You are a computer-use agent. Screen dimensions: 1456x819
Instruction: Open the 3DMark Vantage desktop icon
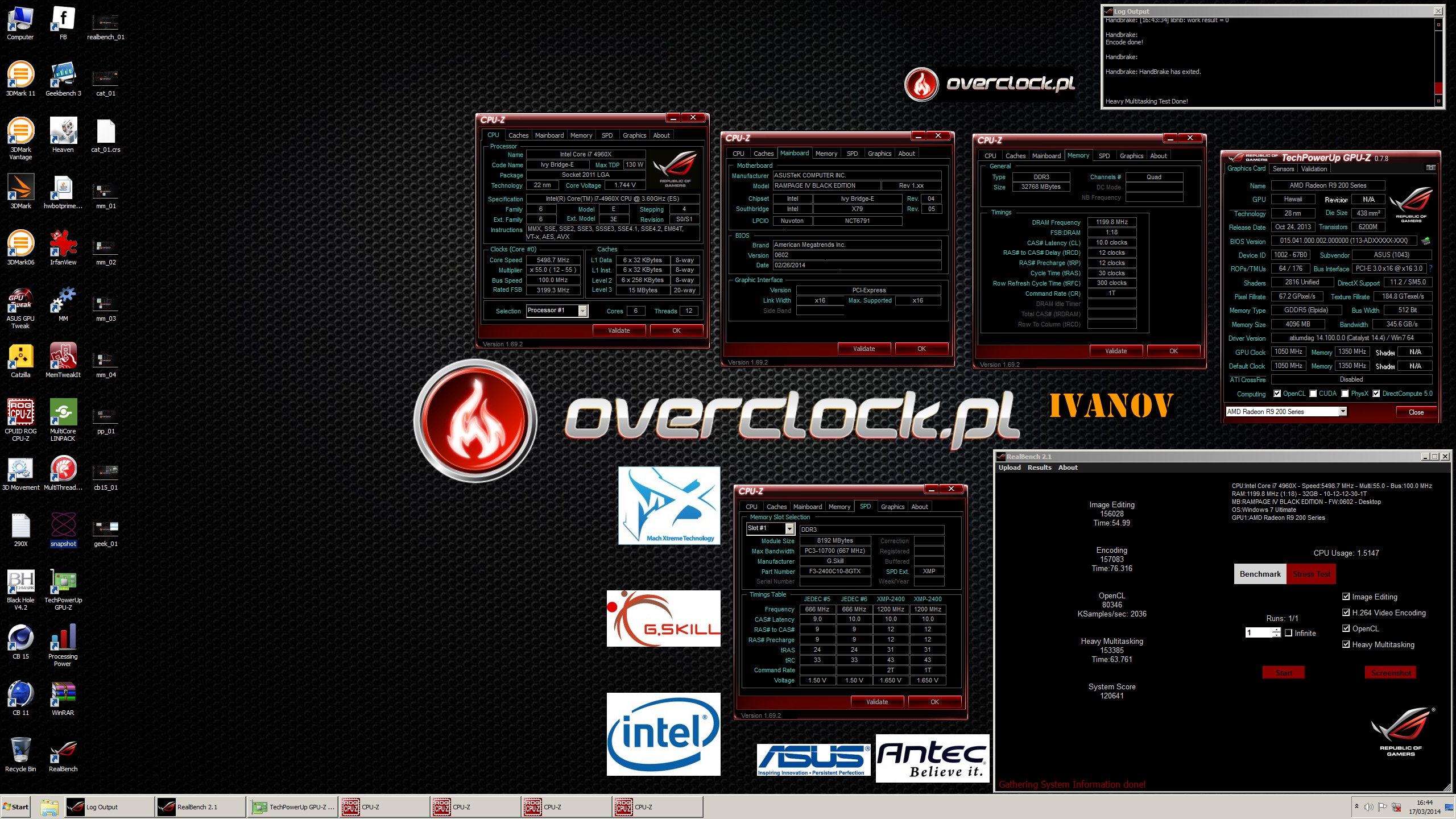click(x=20, y=138)
